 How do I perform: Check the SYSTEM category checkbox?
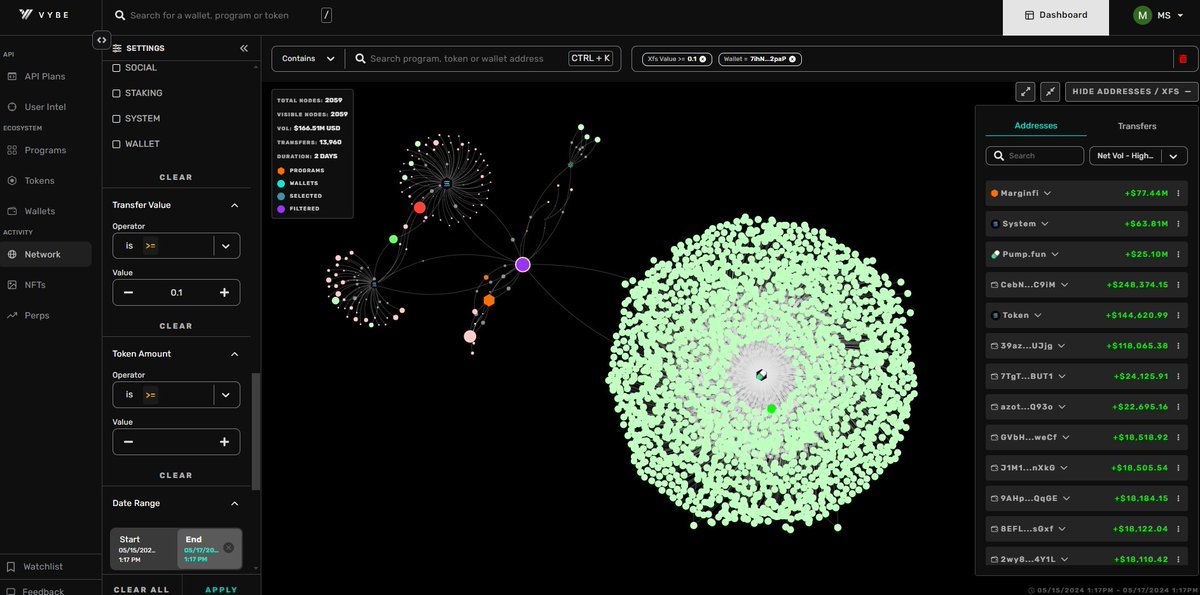click(116, 119)
